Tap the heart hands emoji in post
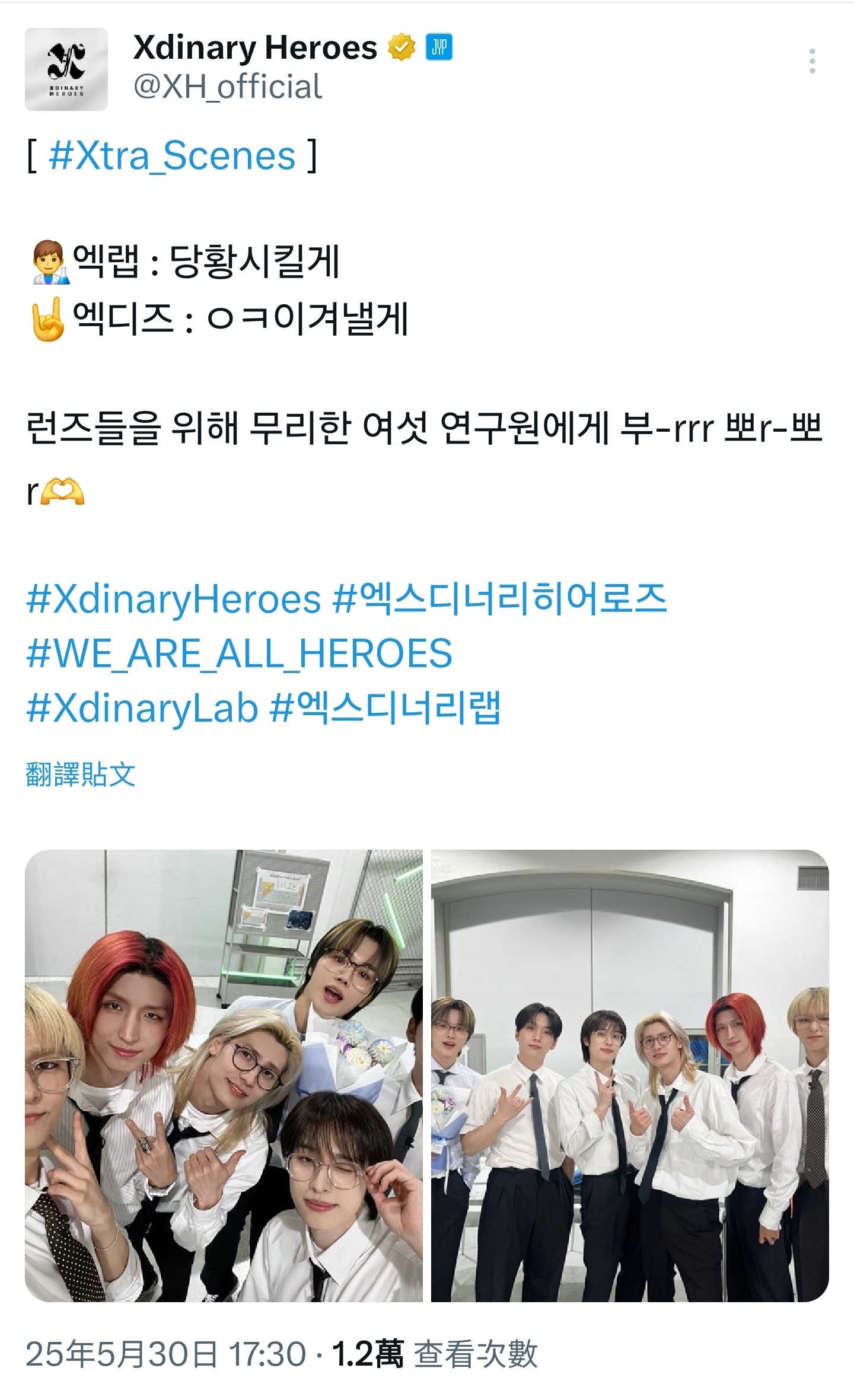 pyautogui.click(x=62, y=492)
